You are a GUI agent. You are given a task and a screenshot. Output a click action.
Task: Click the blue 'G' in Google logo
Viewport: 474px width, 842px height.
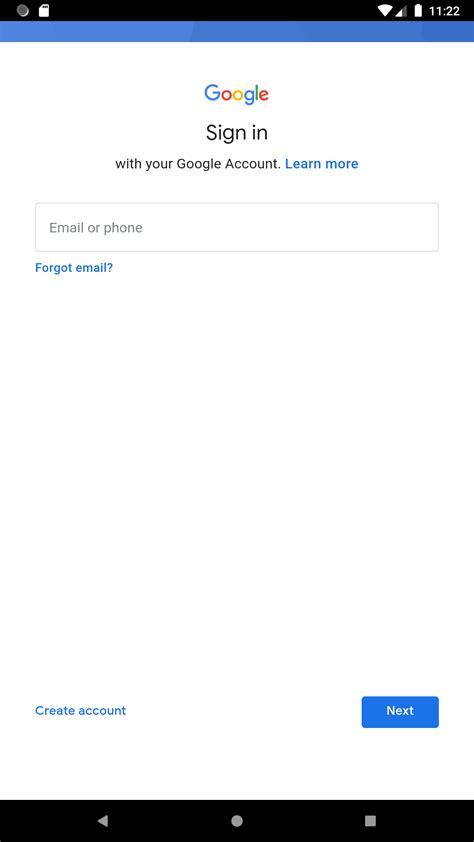click(x=213, y=92)
